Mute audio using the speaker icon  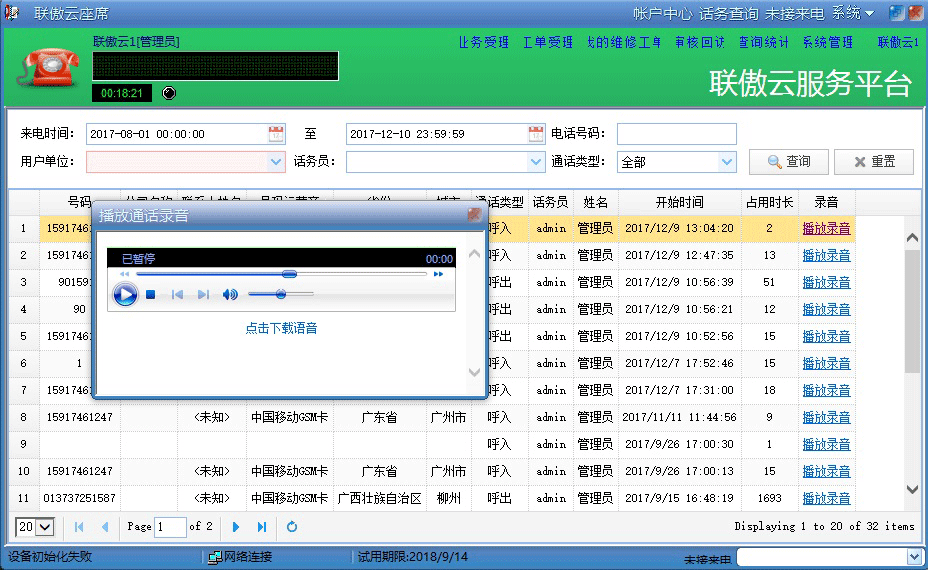click(230, 294)
